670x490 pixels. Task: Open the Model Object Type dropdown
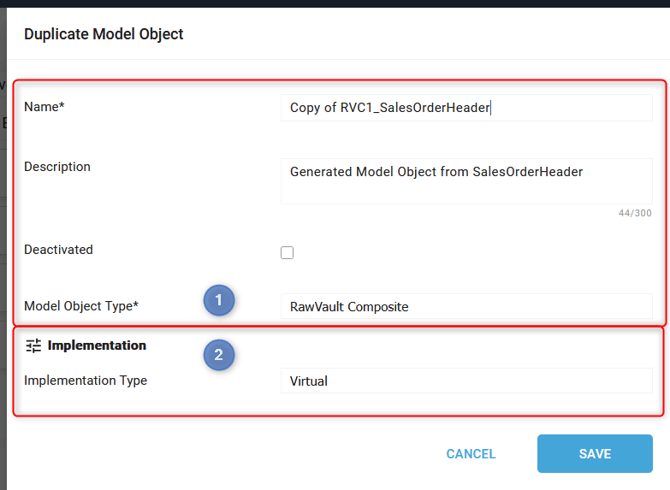point(466,307)
